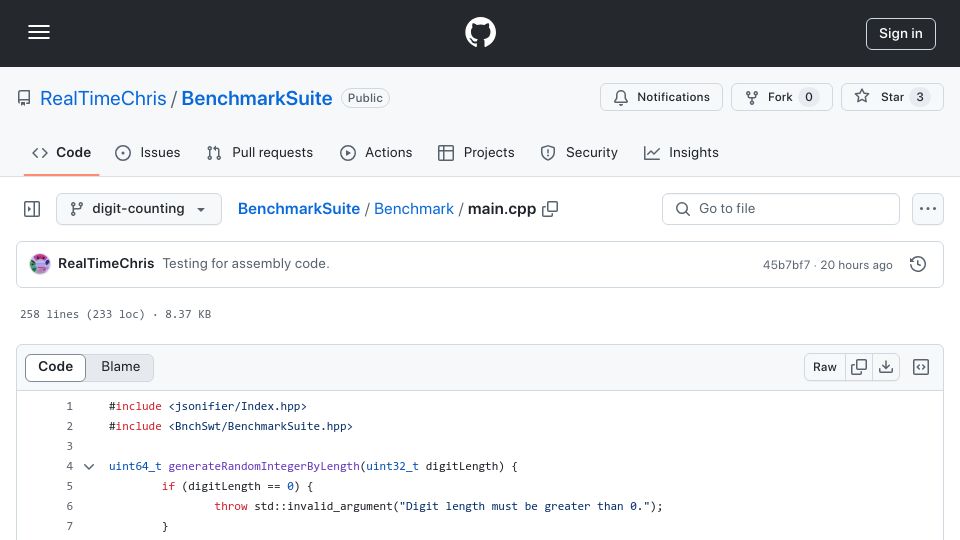Expand the file tree side panel
This screenshot has height=540, width=960.
32,209
